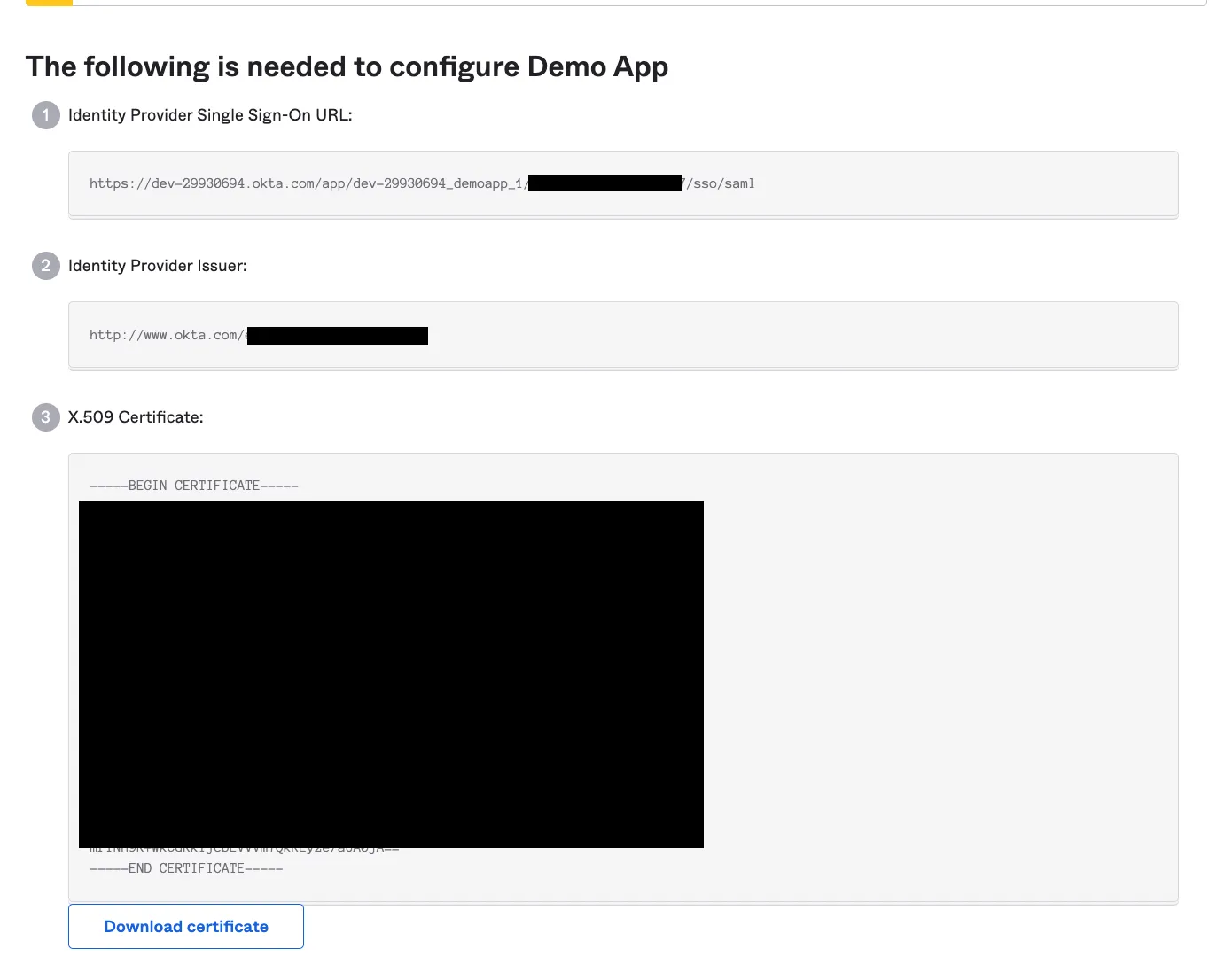Click the "Identity Provider Single Sign-On URL:" label
The image size is (1209, 980).
click(x=210, y=115)
